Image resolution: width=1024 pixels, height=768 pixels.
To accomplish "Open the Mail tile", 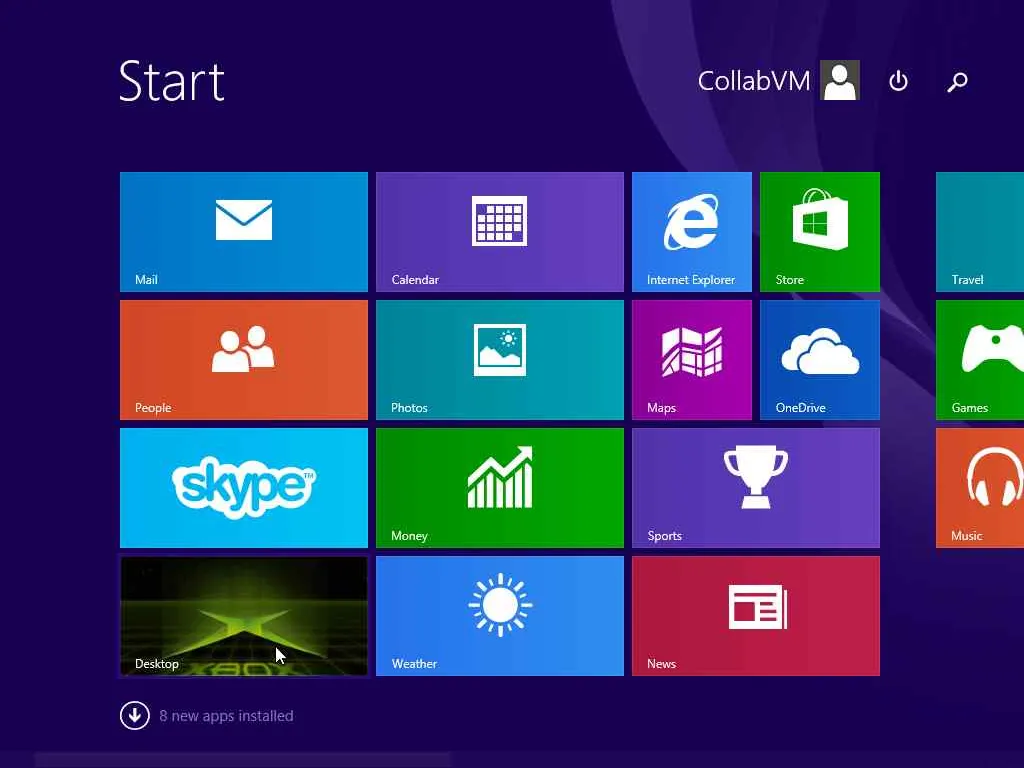I will 244,232.
